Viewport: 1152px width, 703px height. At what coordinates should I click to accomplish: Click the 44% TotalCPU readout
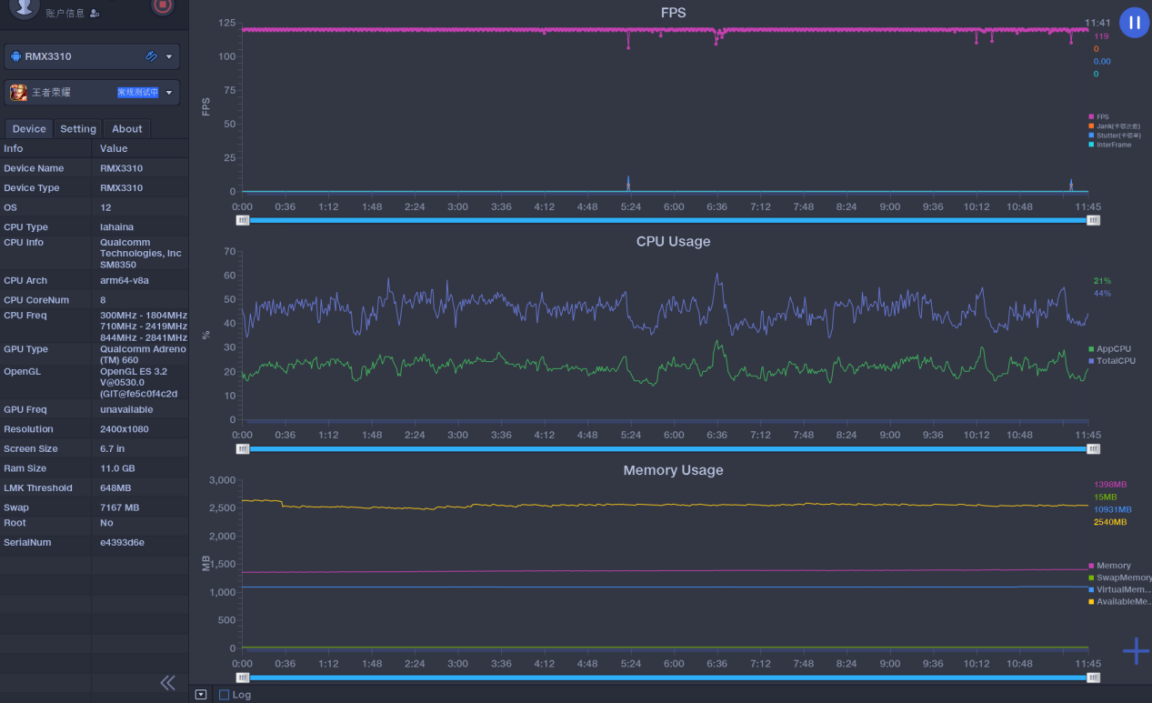tap(1102, 294)
